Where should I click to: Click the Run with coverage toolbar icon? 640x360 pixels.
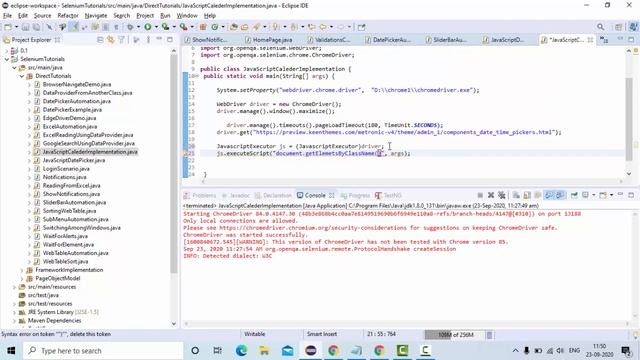click(165, 27)
